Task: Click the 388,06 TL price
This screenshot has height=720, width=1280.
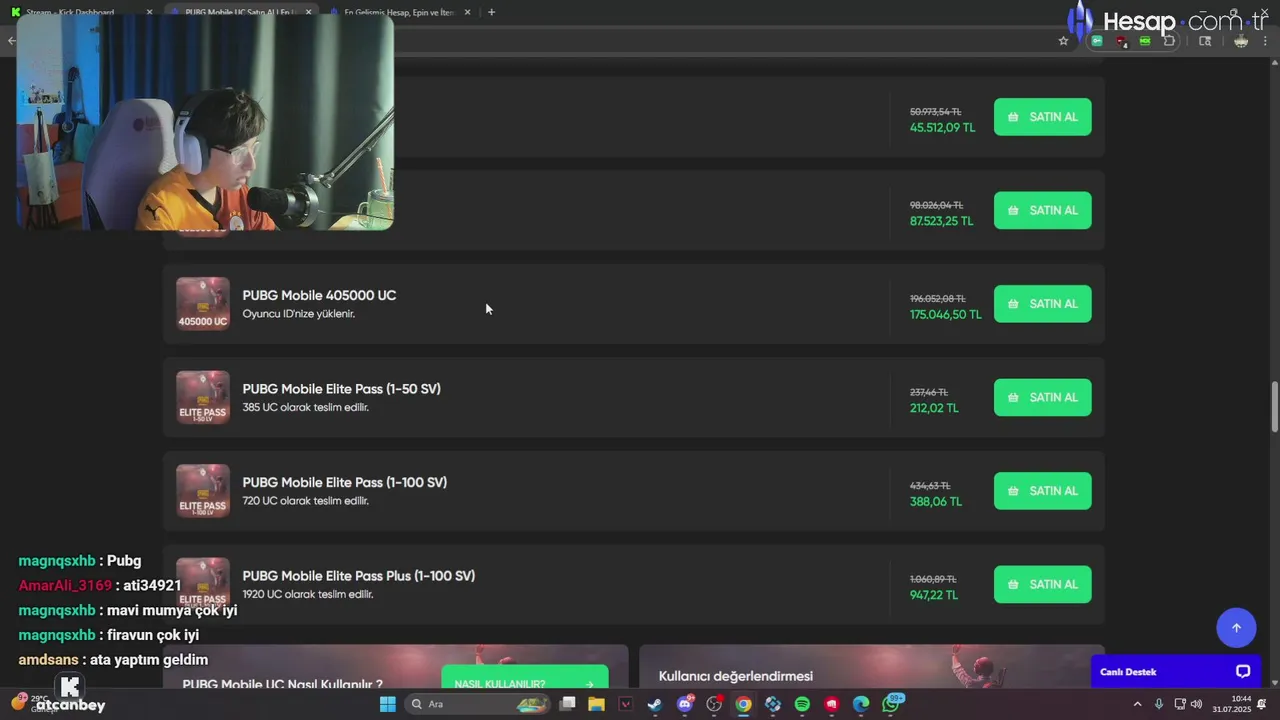Action: pyautogui.click(x=935, y=502)
